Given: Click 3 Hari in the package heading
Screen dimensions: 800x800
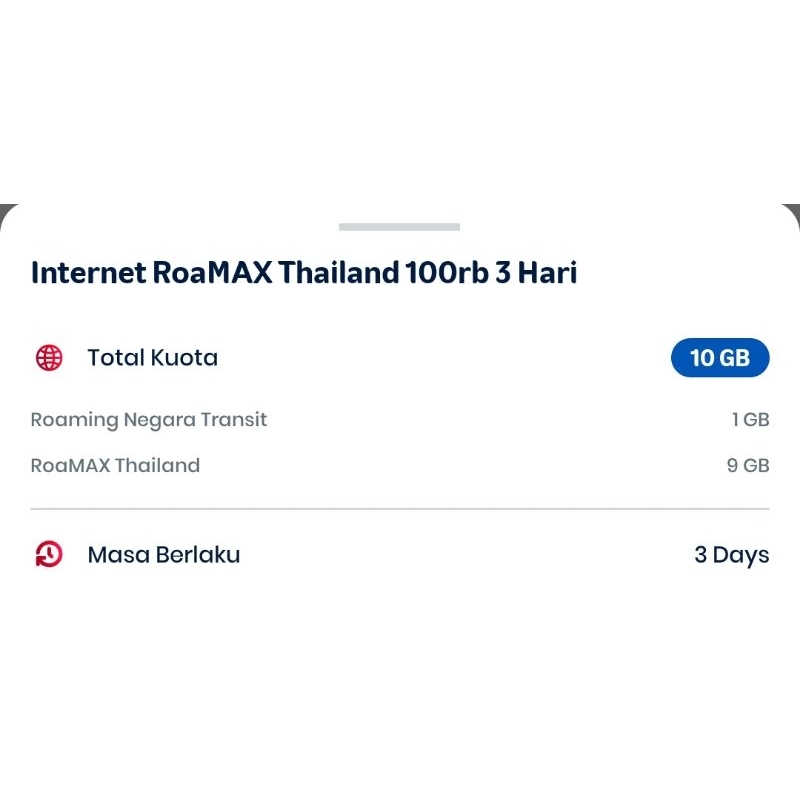Looking at the screenshot, I should pyautogui.click(x=535, y=273).
